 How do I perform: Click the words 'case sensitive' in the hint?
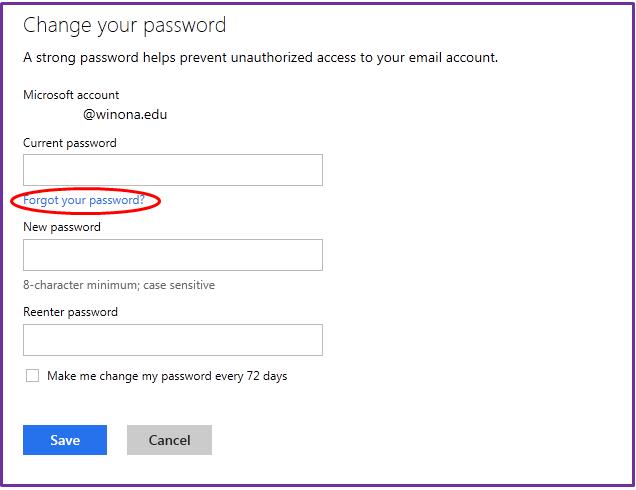click(179, 285)
